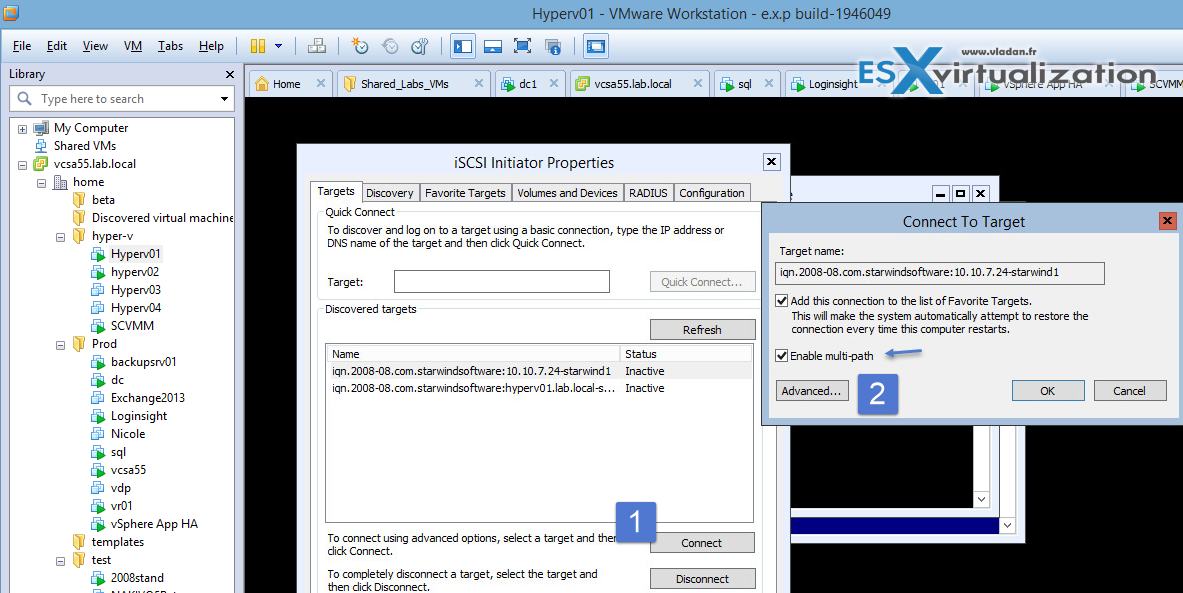Open the Volumes and Devices tab
This screenshot has width=1183, height=593.
tap(567, 193)
